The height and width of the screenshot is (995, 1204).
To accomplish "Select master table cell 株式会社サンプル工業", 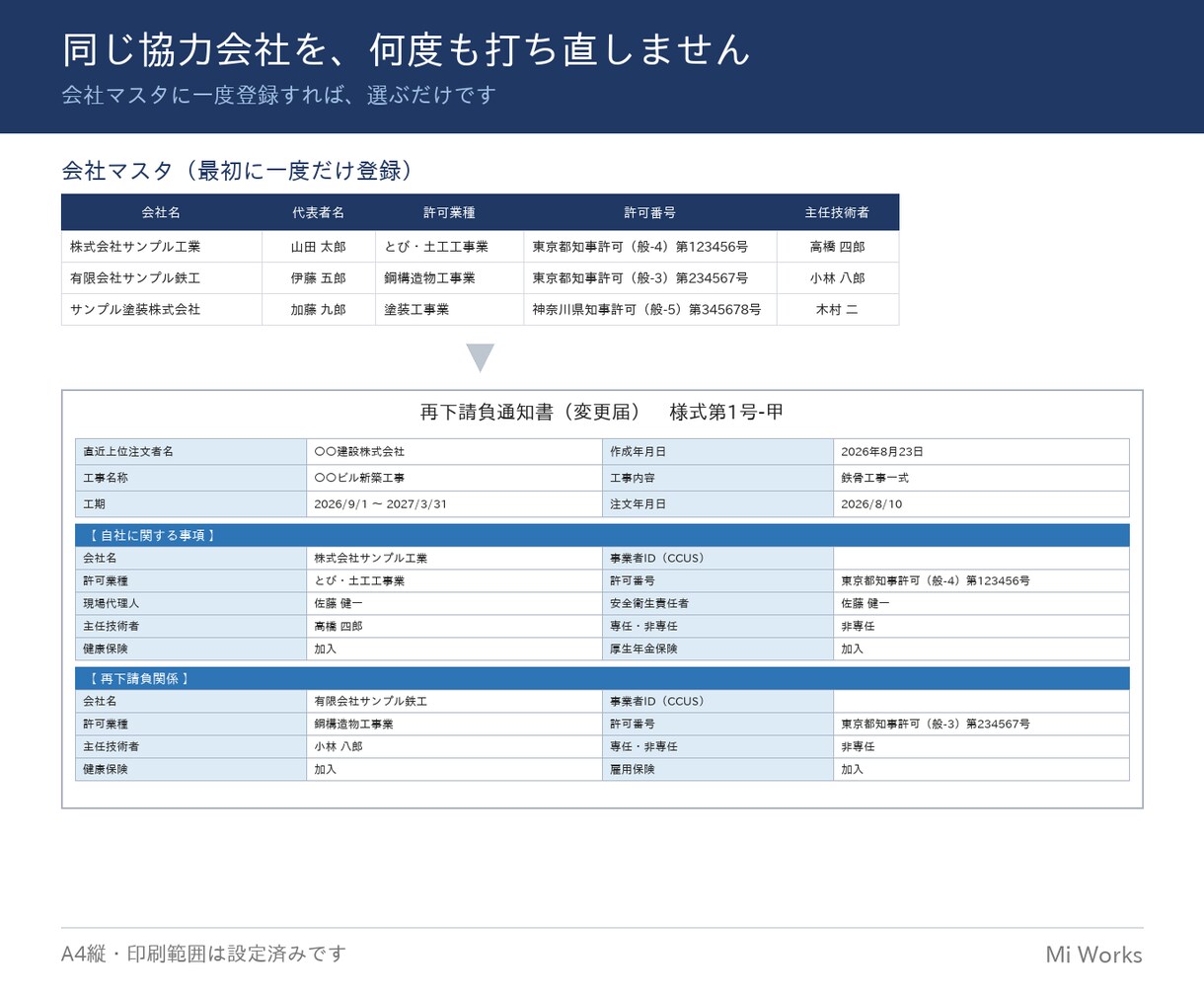I will pyautogui.click(x=162, y=247).
